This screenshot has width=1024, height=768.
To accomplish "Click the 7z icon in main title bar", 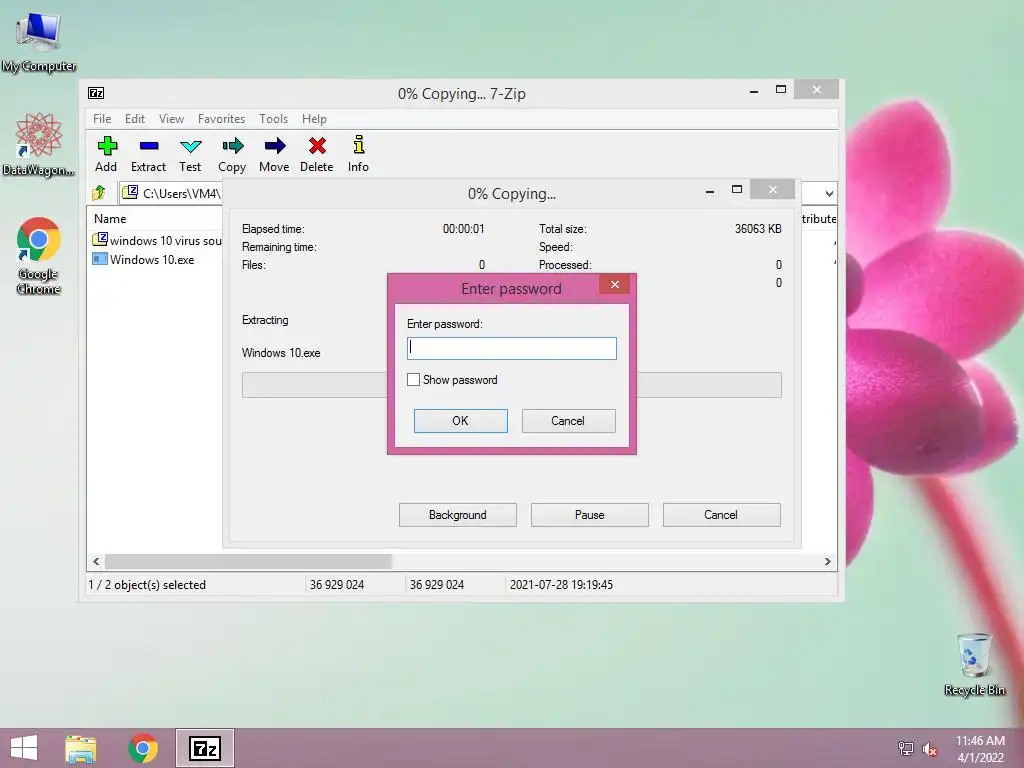I will click(96, 93).
